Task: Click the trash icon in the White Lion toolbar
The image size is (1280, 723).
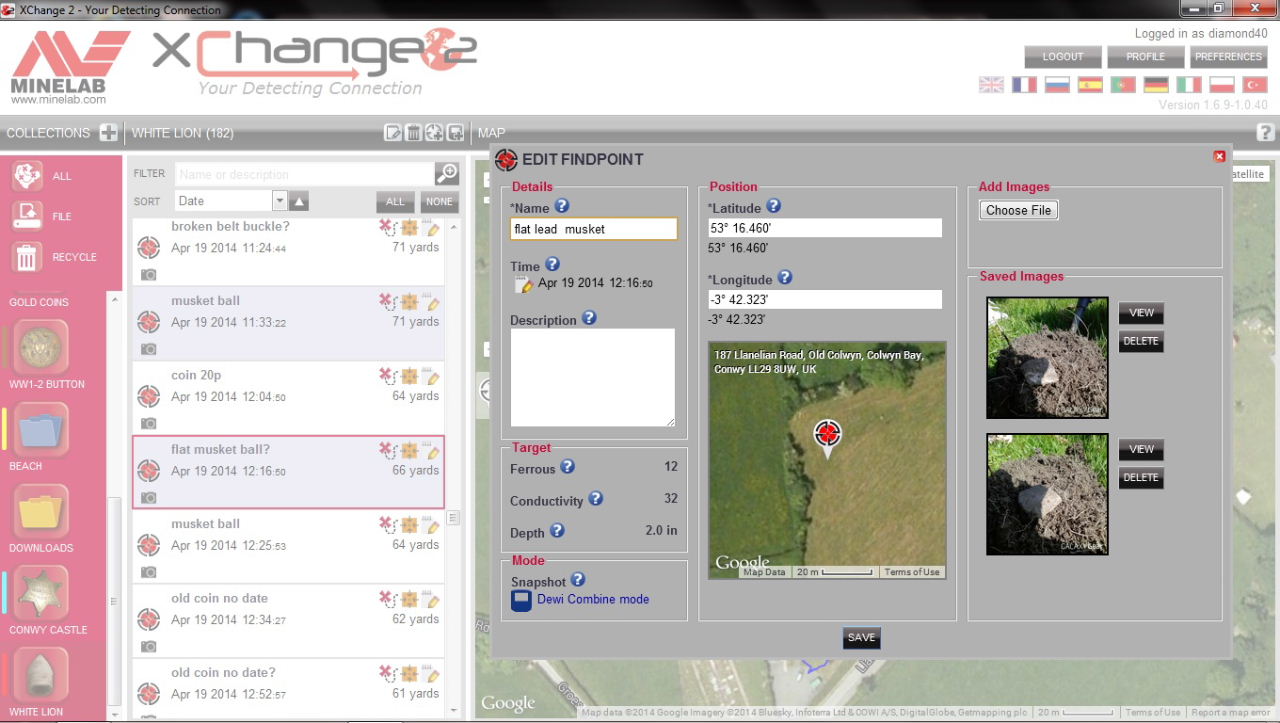Action: click(413, 132)
